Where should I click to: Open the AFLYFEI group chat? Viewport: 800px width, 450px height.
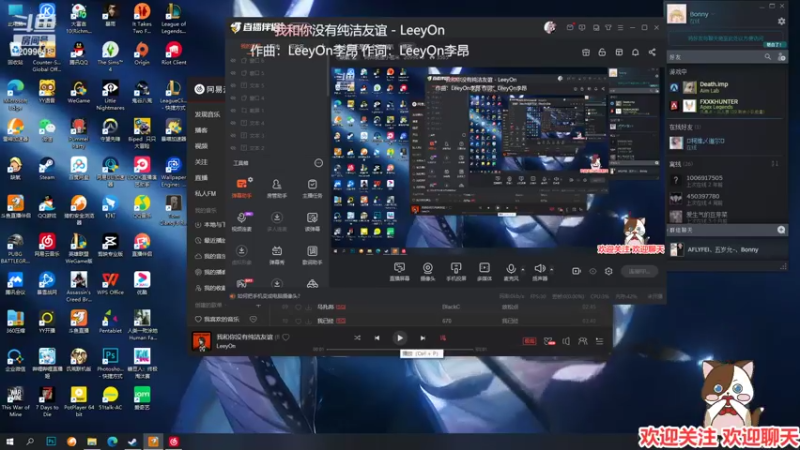tap(724, 249)
